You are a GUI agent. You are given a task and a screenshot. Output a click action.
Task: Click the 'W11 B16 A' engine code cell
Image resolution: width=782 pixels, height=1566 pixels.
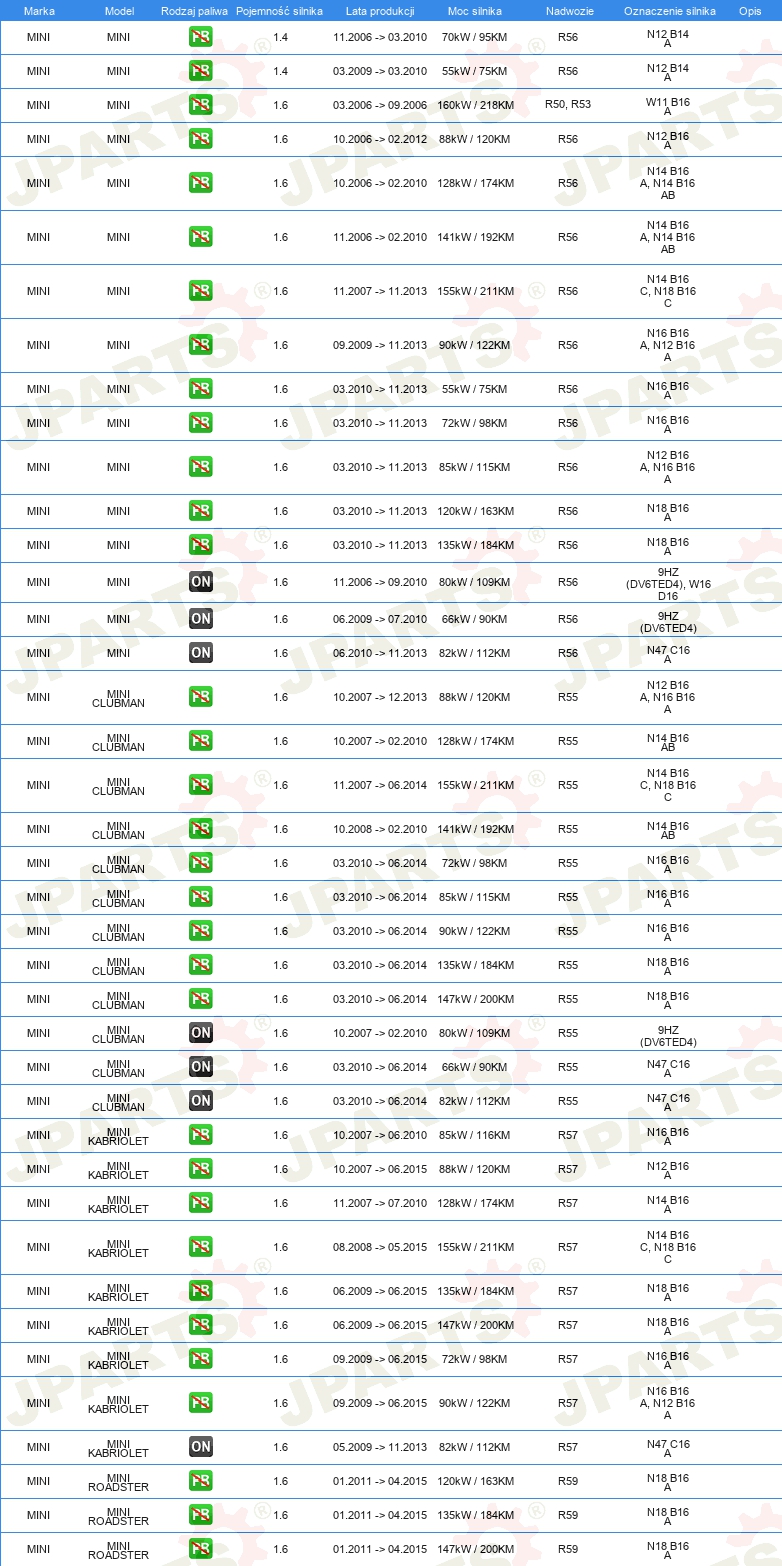[668, 105]
